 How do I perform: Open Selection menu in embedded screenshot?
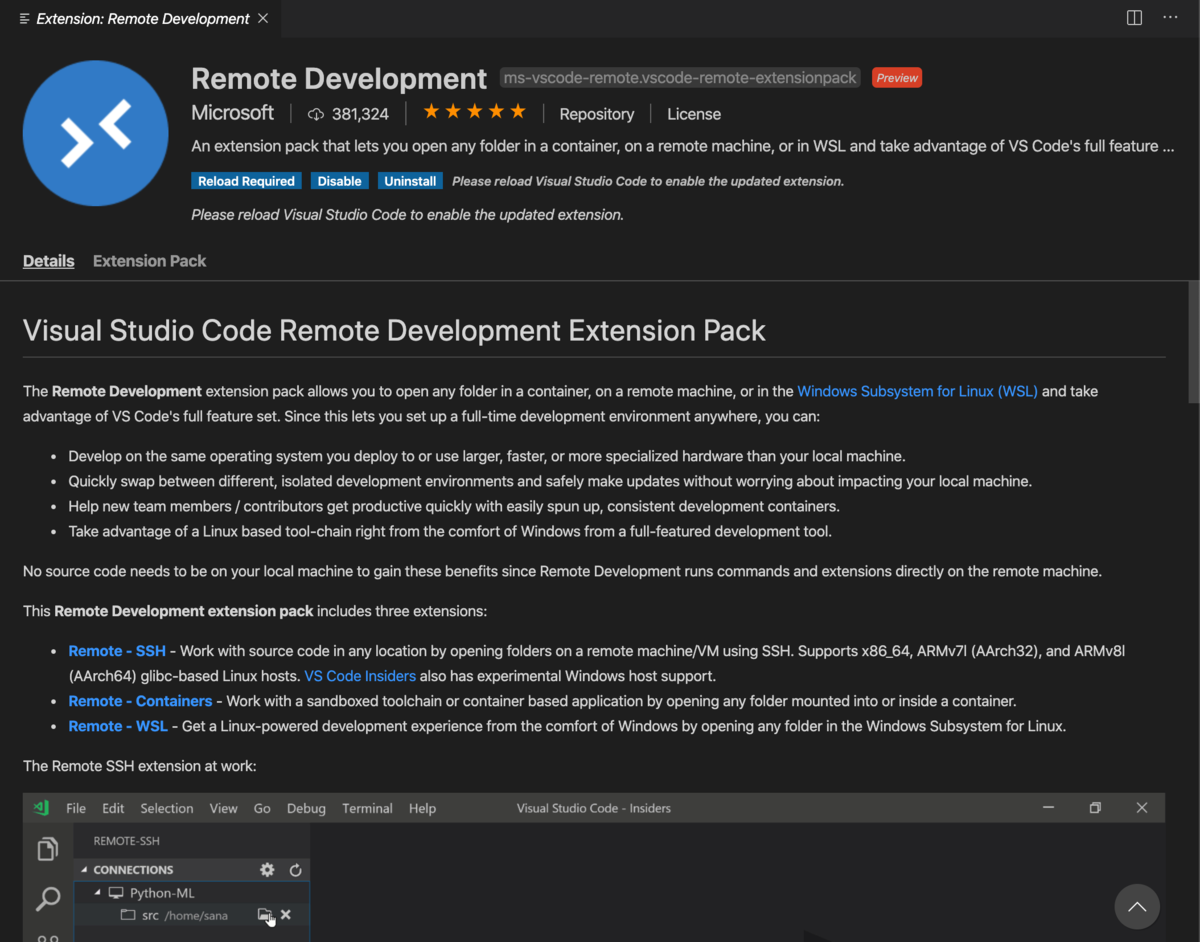(x=166, y=808)
